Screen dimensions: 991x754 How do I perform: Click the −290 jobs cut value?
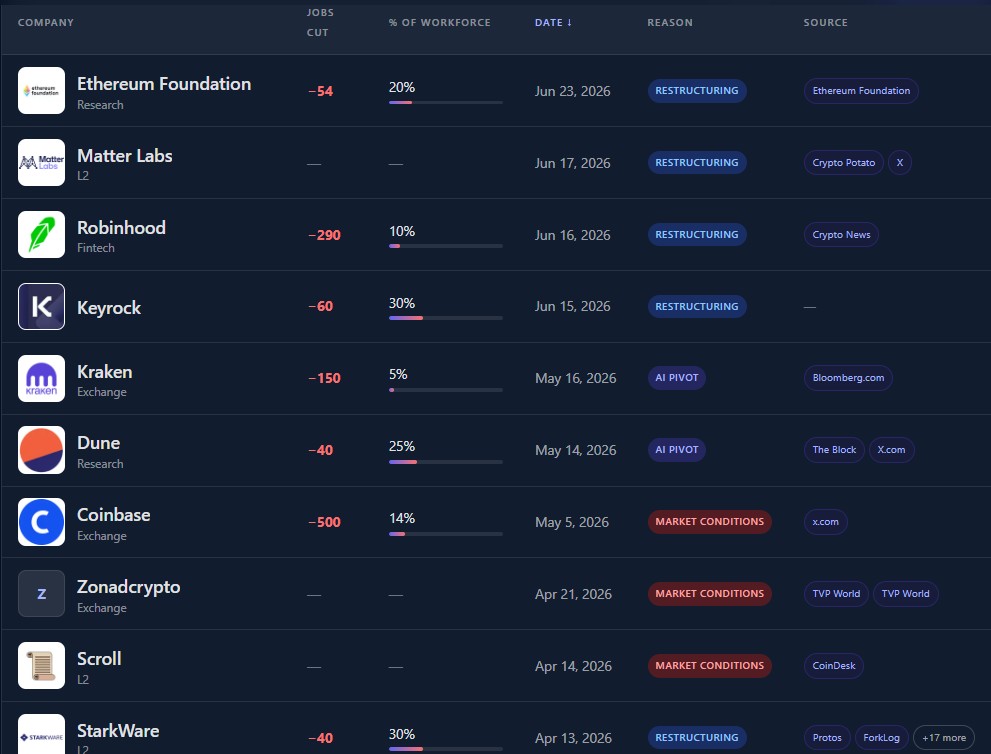pyautogui.click(x=324, y=235)
